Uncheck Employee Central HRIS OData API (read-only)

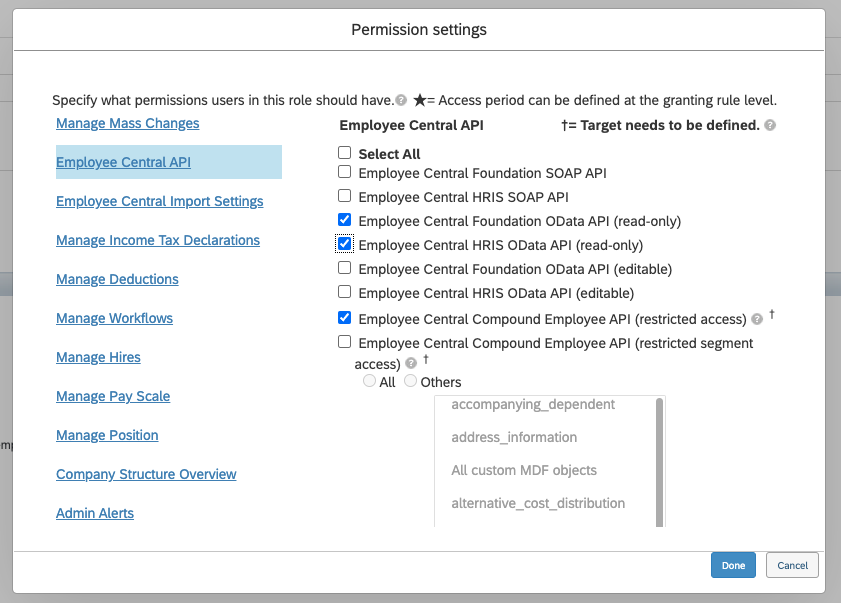(345, 243)
